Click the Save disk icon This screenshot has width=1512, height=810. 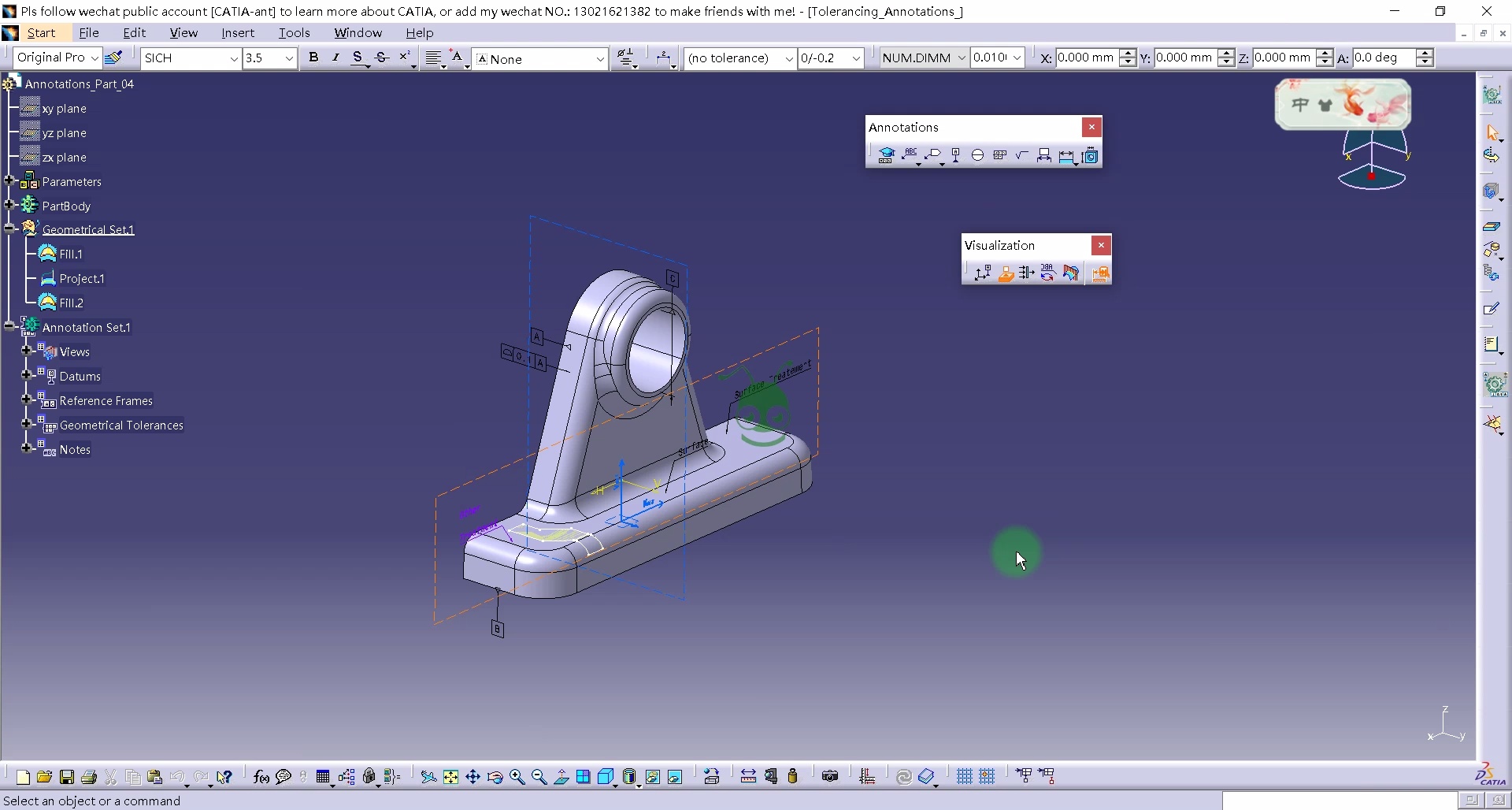tap(67, 777)
